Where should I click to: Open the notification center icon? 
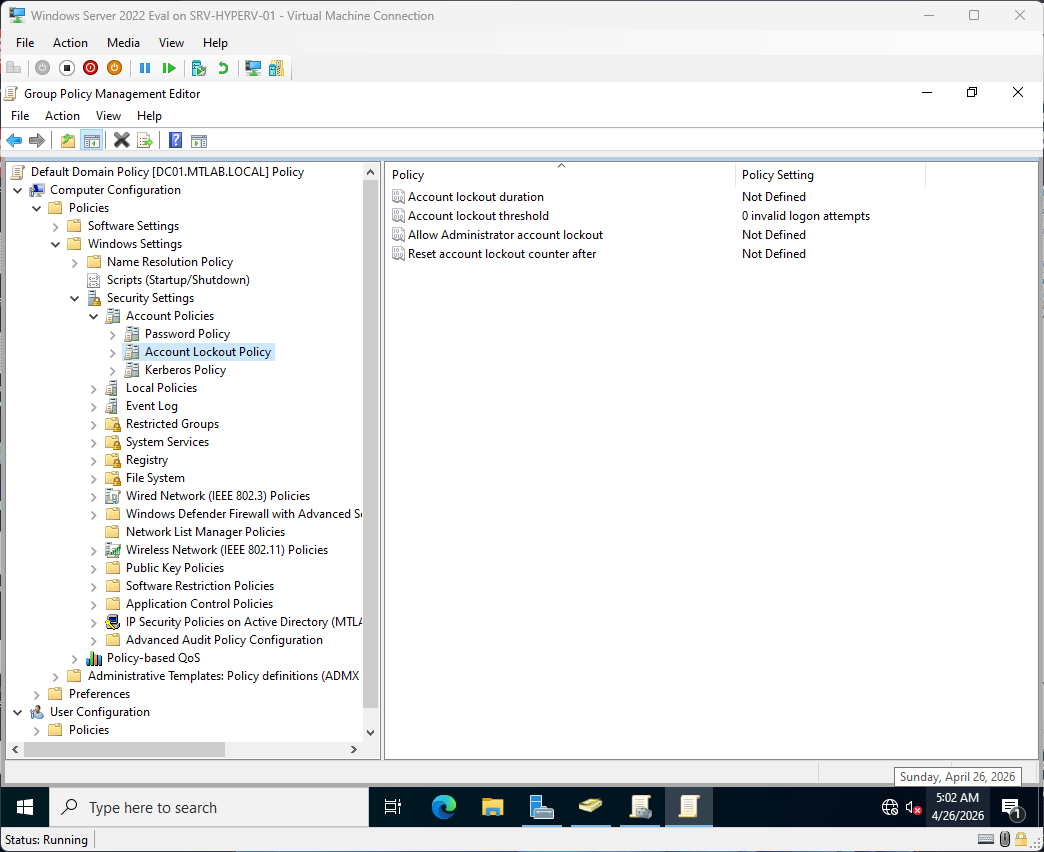pos(1011,808)
